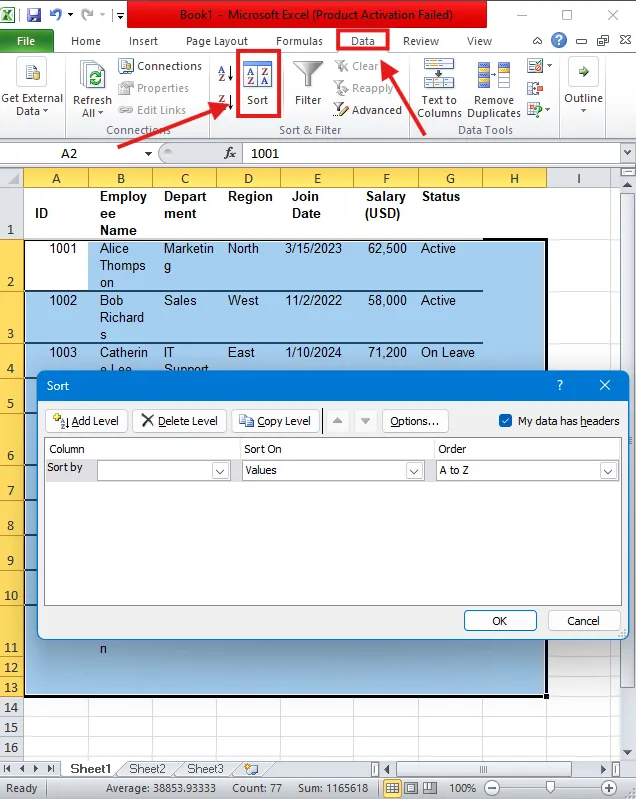This screenshot has width=636, height=799.
Task: Click the Save icon in quick access toolbar
Action: [34, 15]
